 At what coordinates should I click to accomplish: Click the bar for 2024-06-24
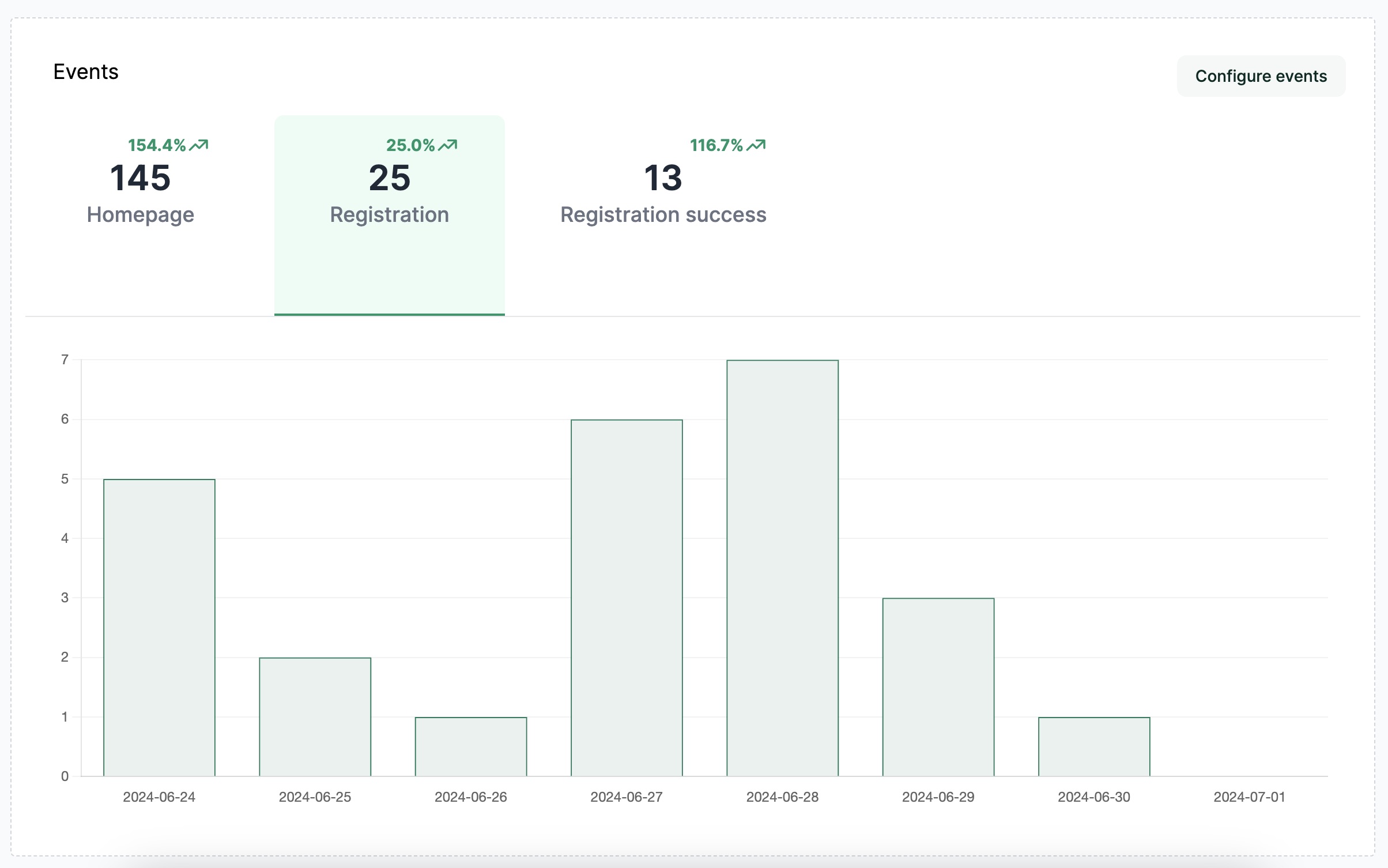tap(159, 628)
